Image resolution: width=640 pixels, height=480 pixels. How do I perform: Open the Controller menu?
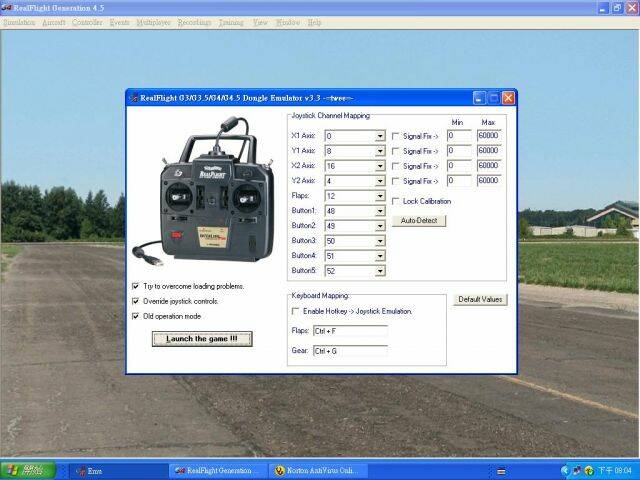pos(87,22)
